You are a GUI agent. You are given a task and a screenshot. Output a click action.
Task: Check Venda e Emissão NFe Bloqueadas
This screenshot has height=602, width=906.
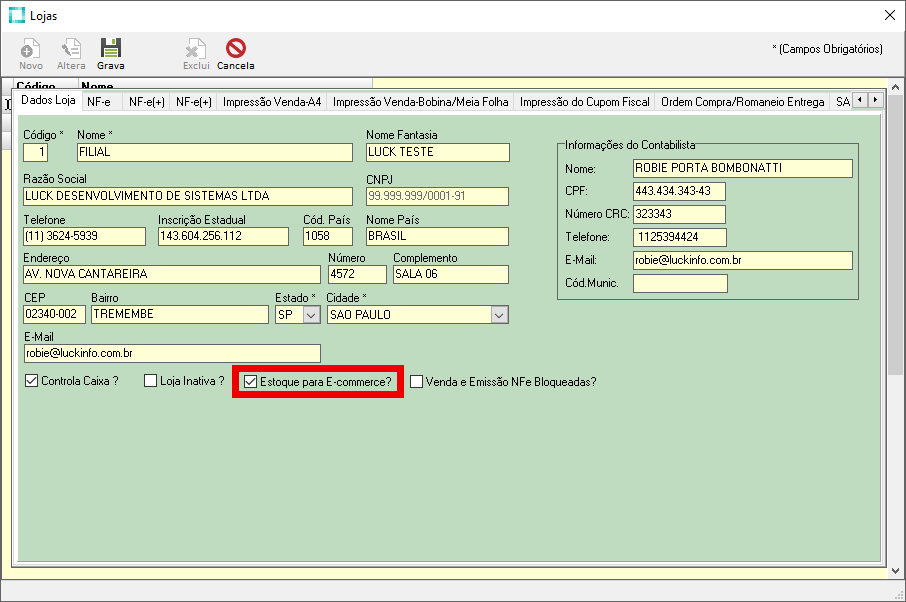click(417, 381)
